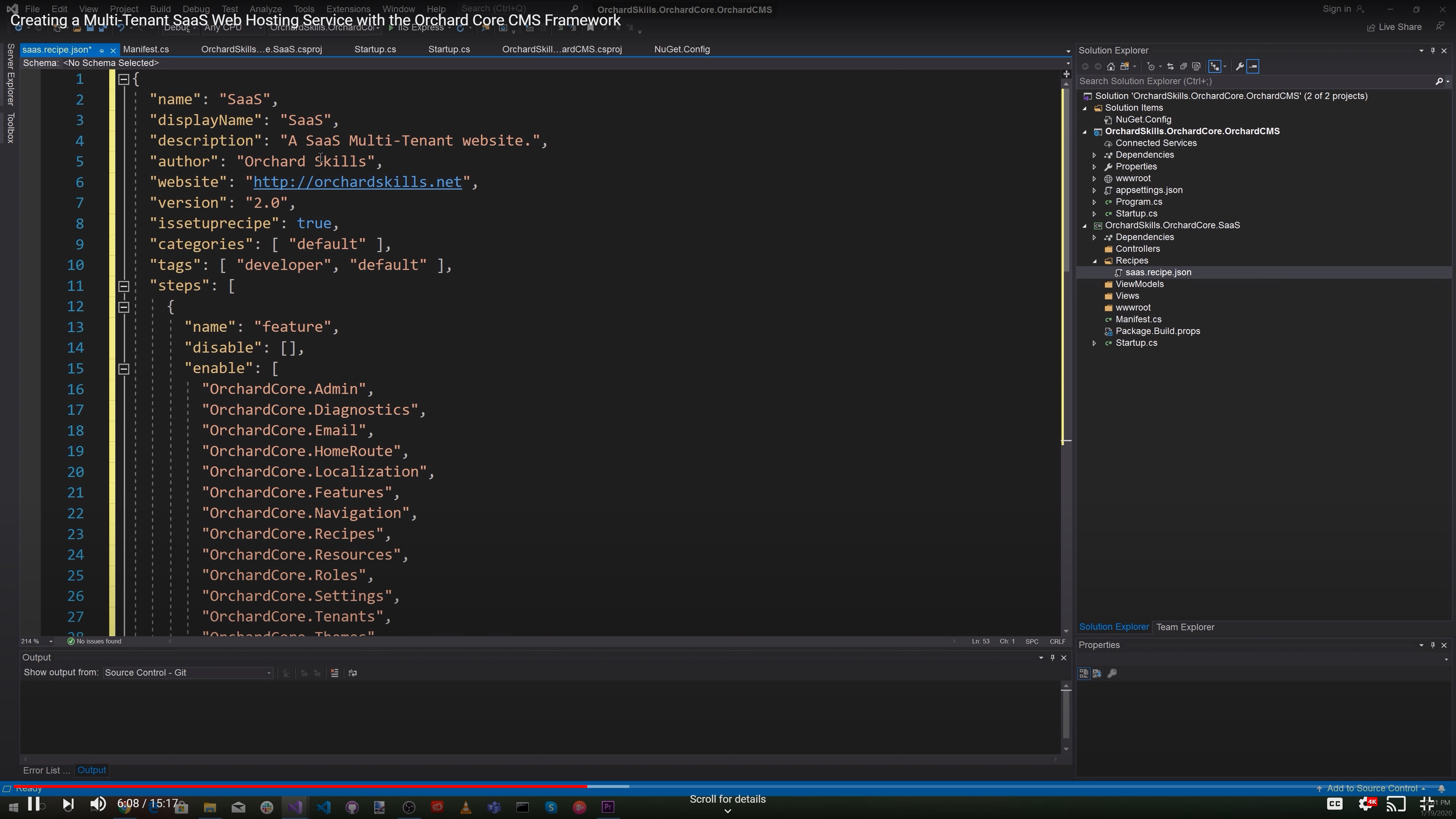The image size is (1456, 819).
Task: Click Slack icon in taskbar
Action: tap(266, 807)
